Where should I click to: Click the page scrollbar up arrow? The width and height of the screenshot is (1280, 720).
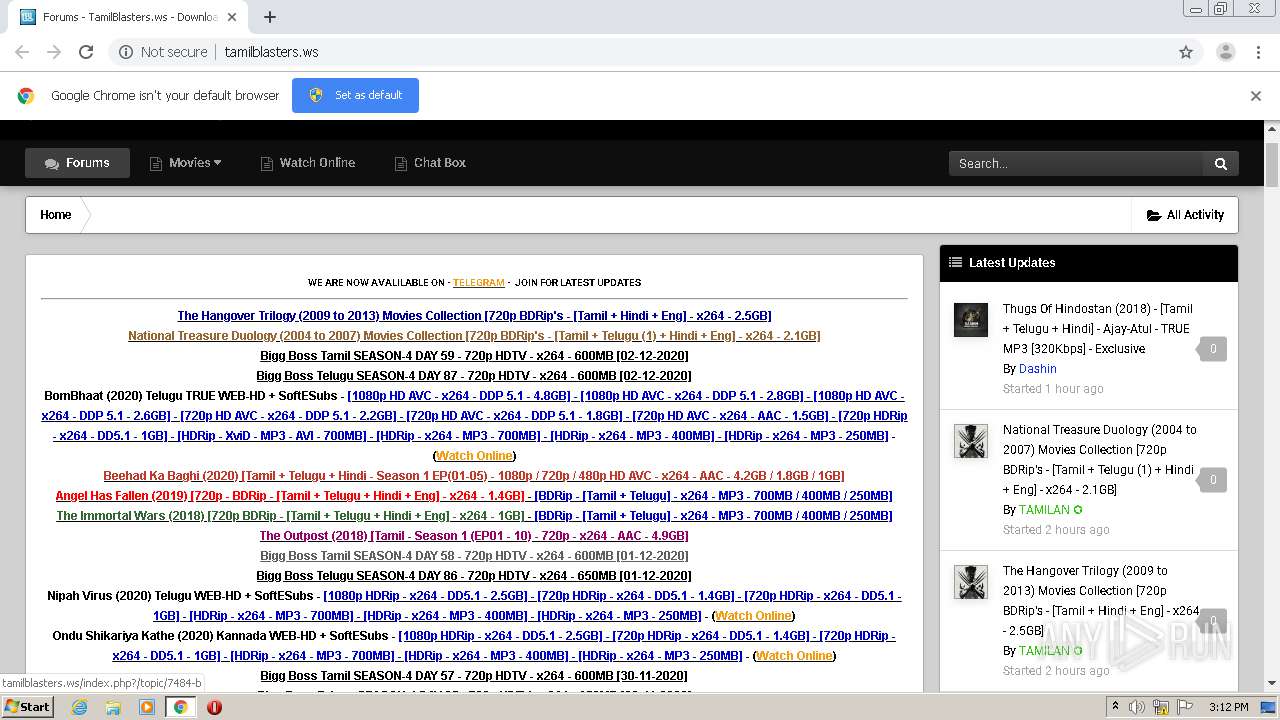(x=1272, y=129)
